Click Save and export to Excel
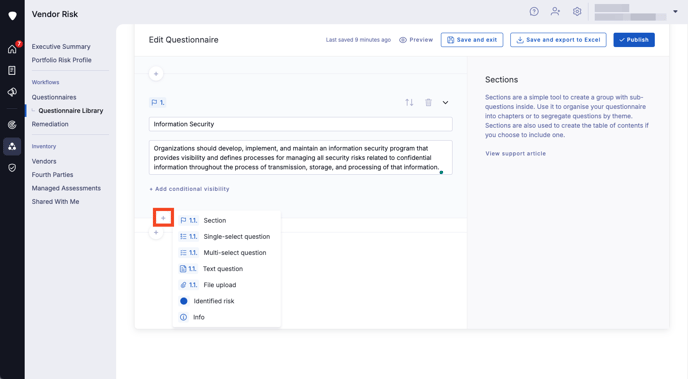 (558, 40)
